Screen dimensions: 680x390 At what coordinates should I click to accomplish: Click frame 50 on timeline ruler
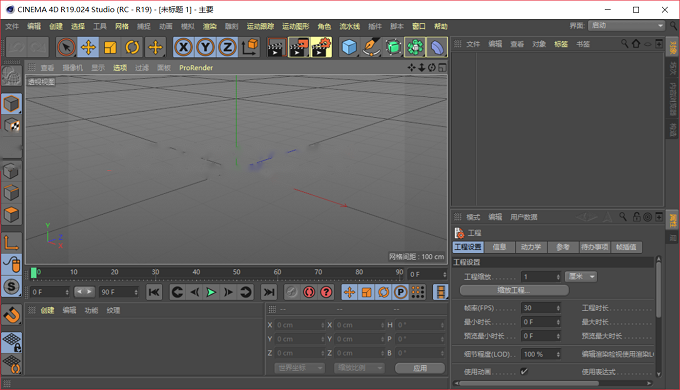(236, 272)
